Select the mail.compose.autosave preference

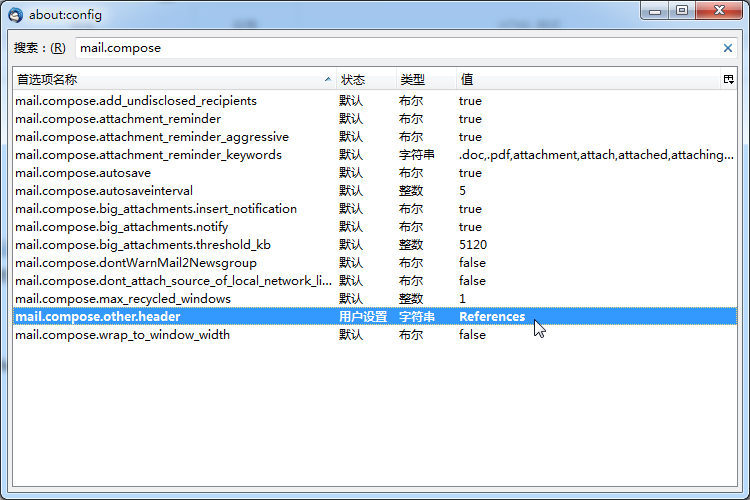(x=375, y=173)
